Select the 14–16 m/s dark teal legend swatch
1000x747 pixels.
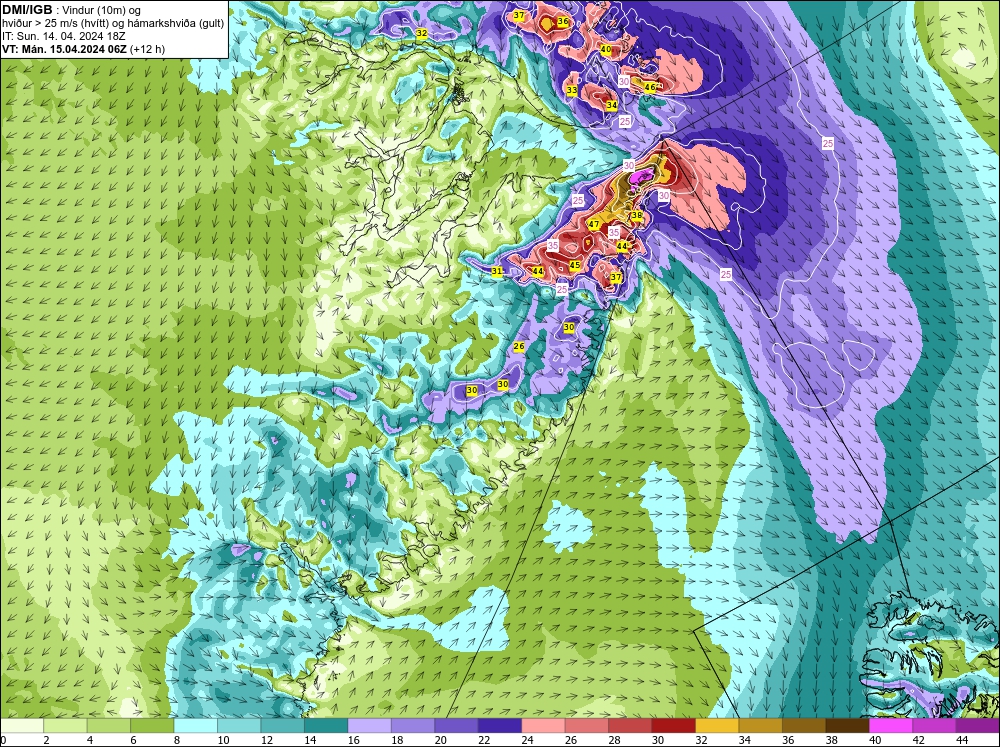pos(326,725)
